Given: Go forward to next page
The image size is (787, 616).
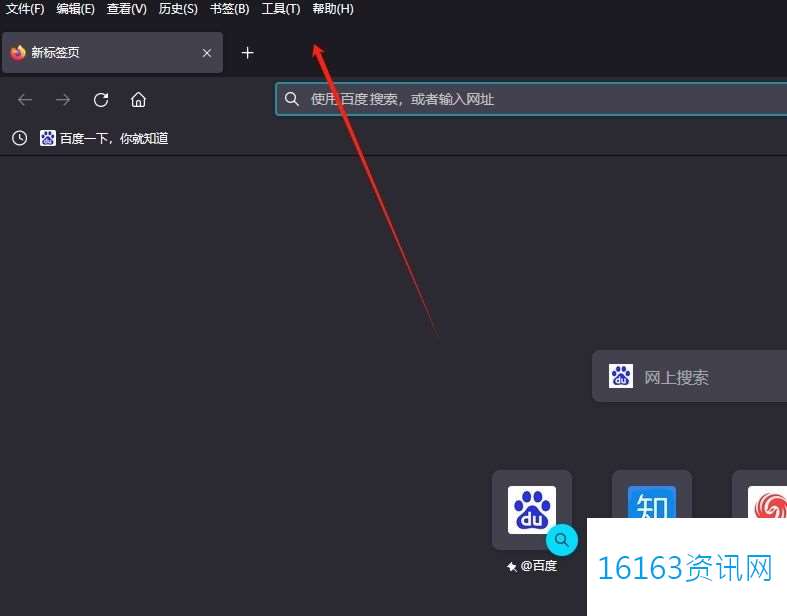Looking at the screenshot, I should click(x=63, y=100).
